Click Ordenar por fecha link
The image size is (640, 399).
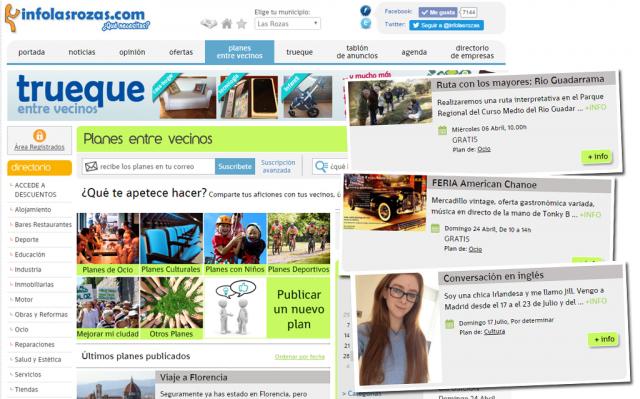point(300,357)
